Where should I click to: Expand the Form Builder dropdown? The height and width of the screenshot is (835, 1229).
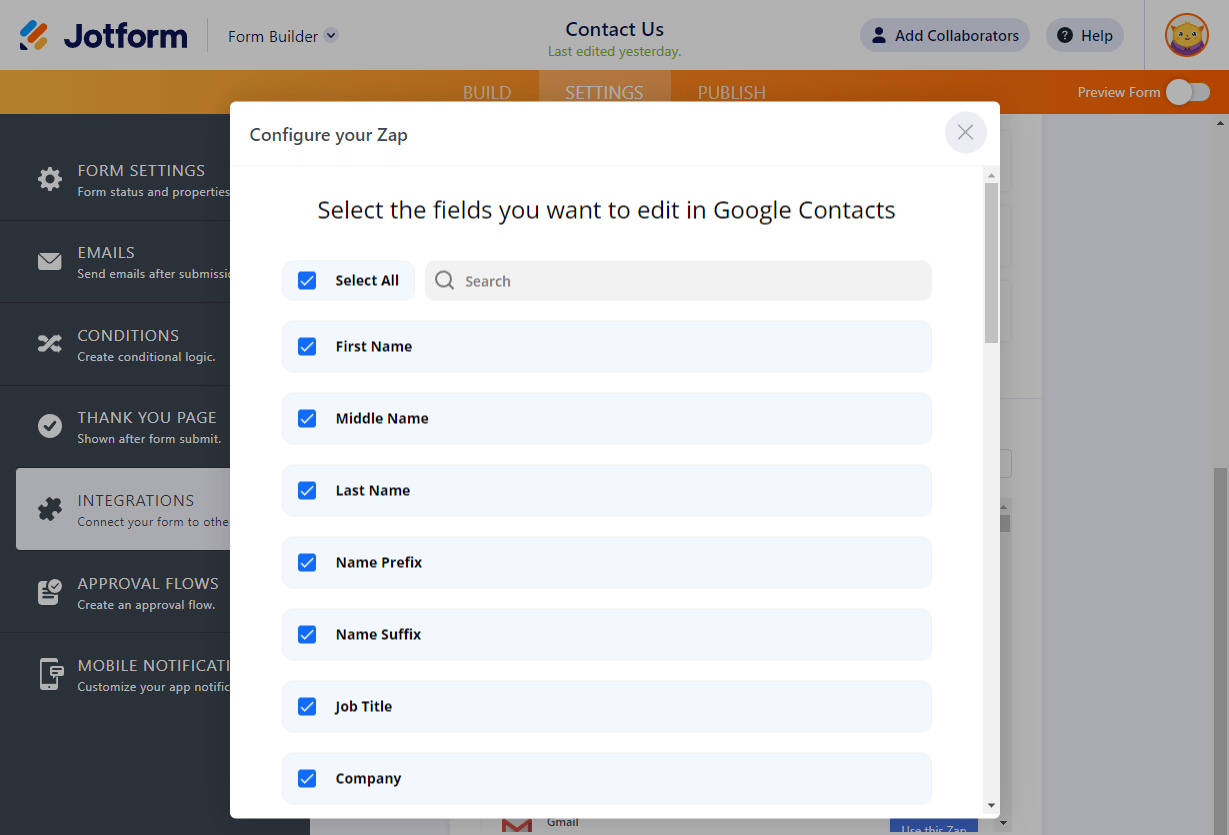331,35
